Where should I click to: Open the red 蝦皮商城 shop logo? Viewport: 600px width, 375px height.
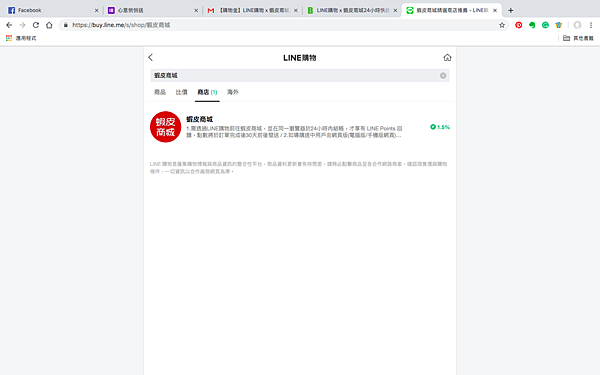pos(165,127)
